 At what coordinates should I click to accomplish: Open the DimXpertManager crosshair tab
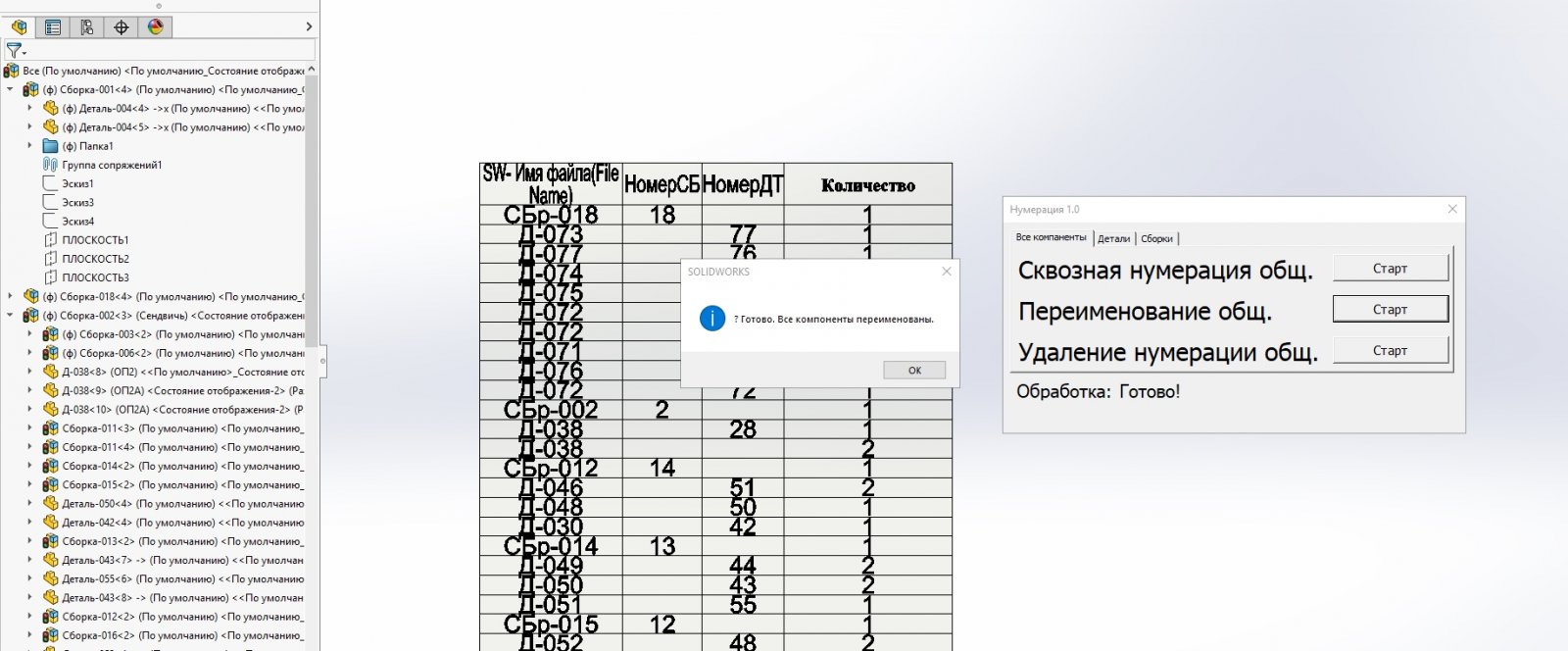click(x=122, y=27)
